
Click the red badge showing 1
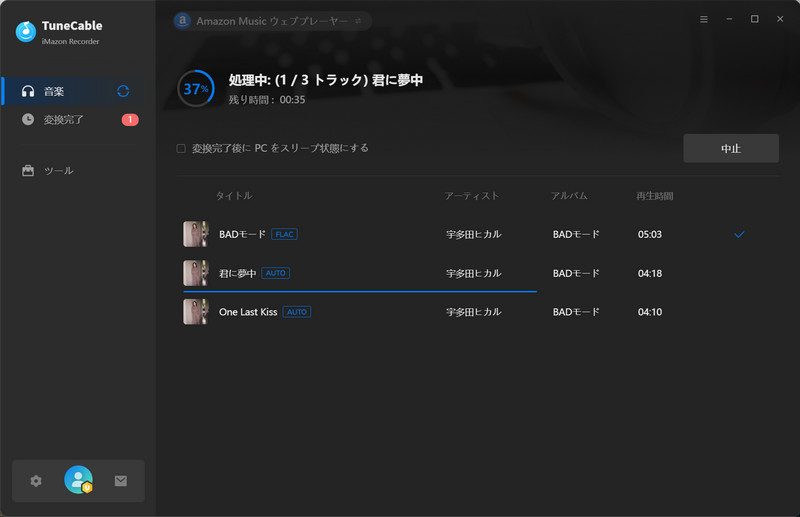130,119
